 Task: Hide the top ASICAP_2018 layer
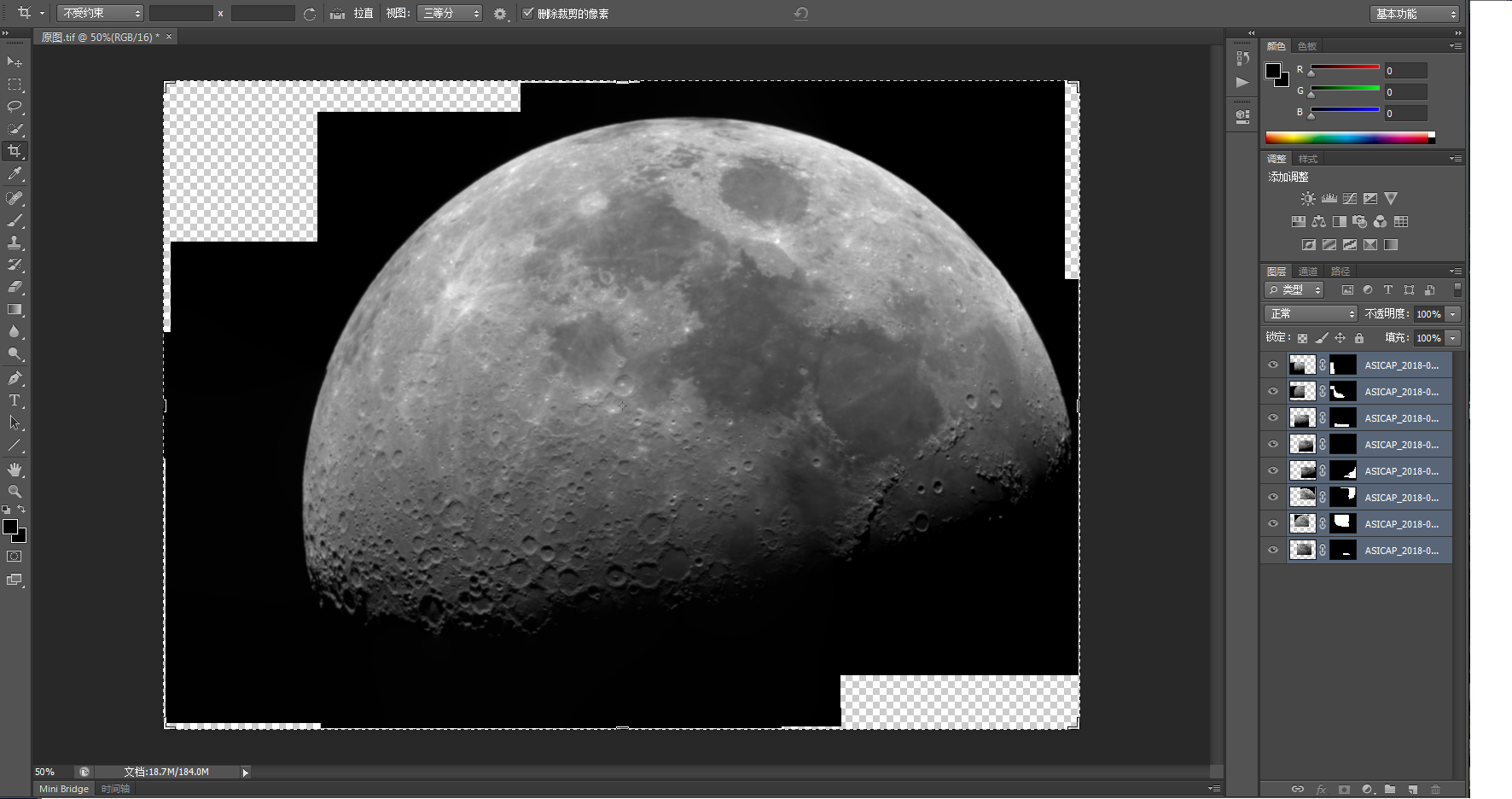pos(1273,365)
